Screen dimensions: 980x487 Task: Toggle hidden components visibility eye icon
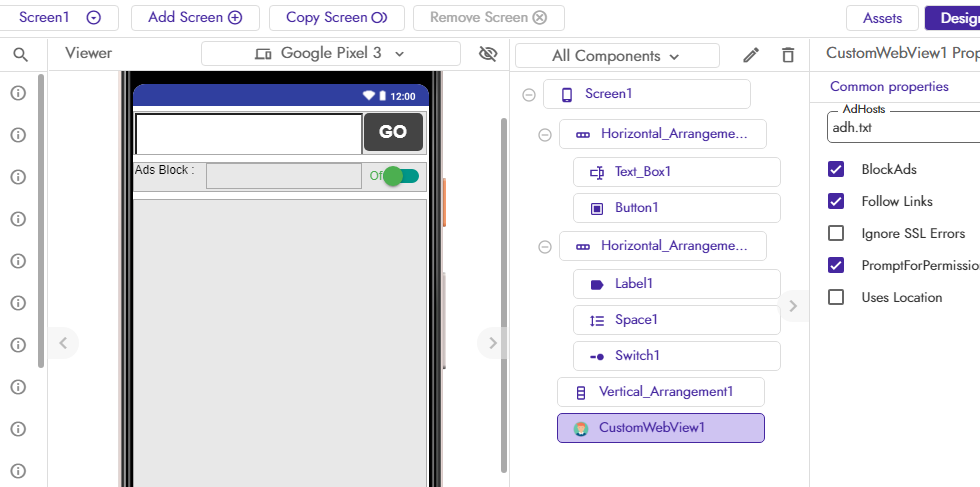(x=488, y=54)
